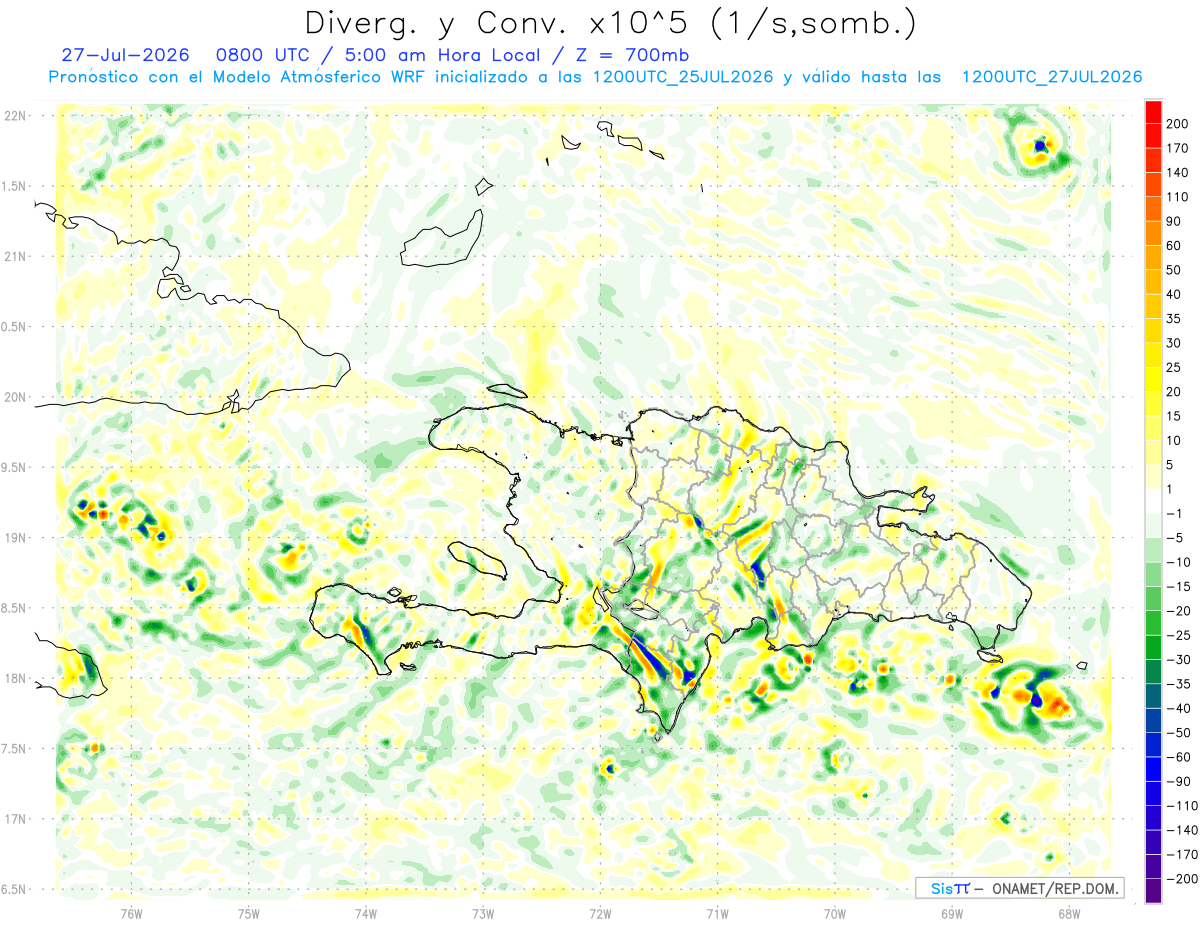Click the dark purple swatch at scale bottom
Viewport: 1200px width, 927px height.
coord(1153,891)
